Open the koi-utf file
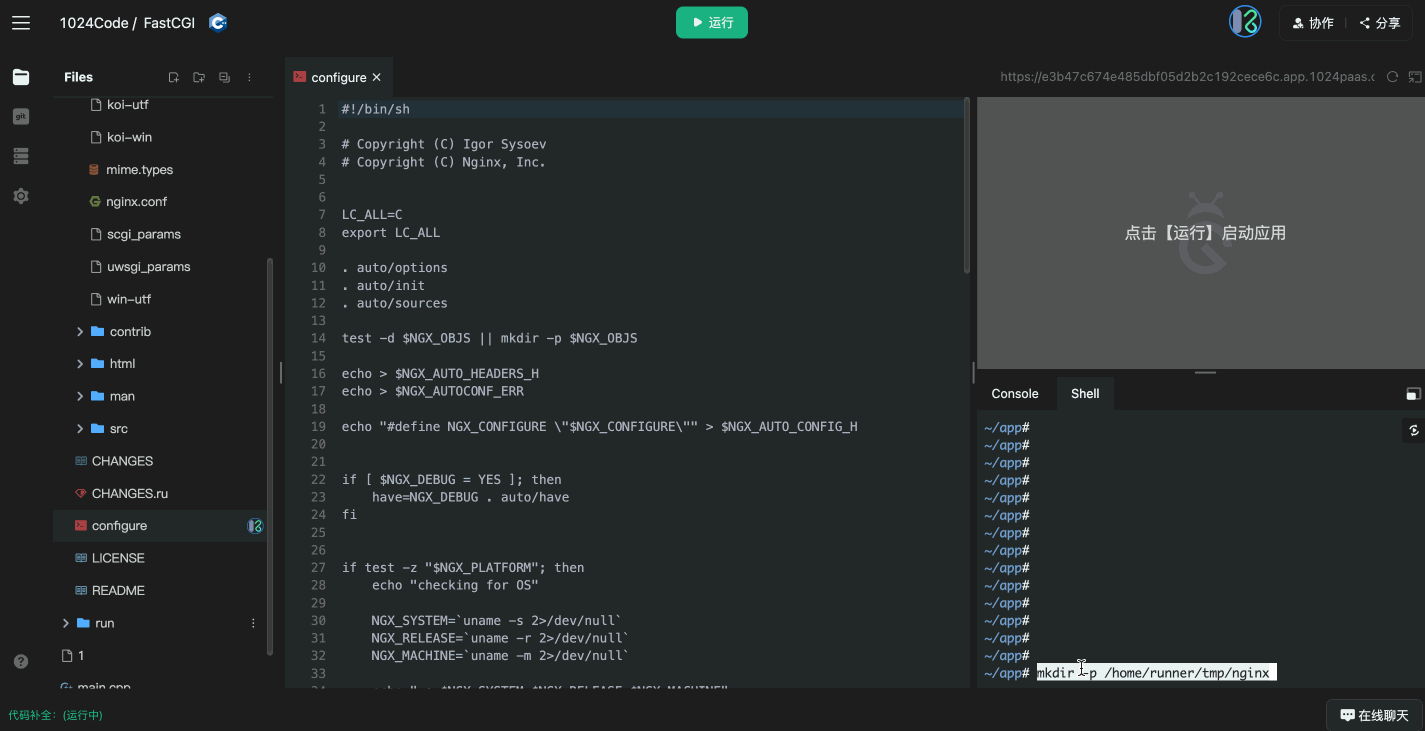1425x731 pixels. (128, 105)
